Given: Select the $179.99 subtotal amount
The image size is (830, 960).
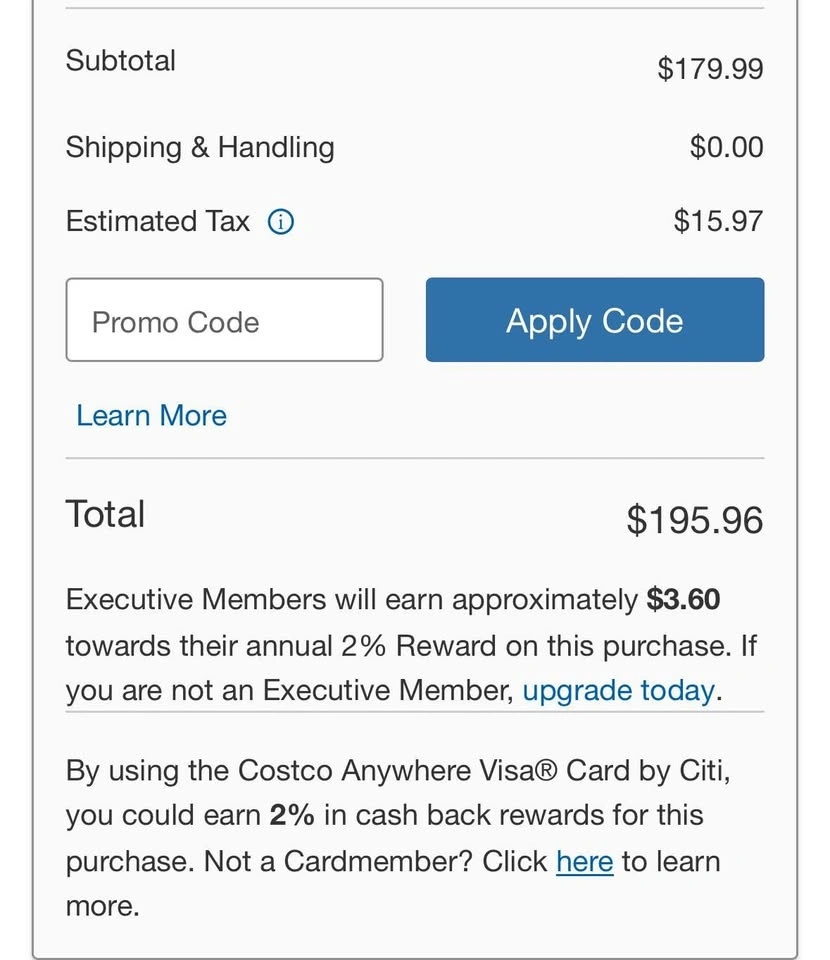Looking at the screenshot, I should point(710,68).
